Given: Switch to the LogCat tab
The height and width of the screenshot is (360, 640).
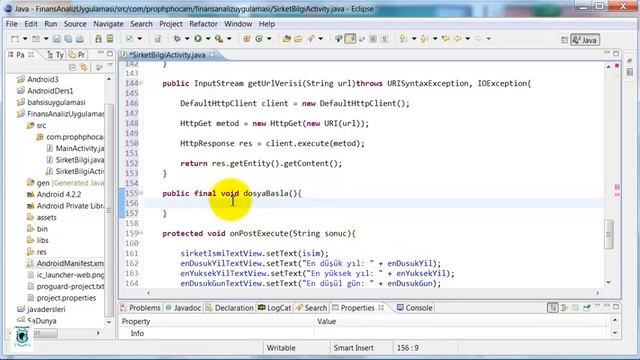Looking at the screenshot, I should (x=275, y=308).
